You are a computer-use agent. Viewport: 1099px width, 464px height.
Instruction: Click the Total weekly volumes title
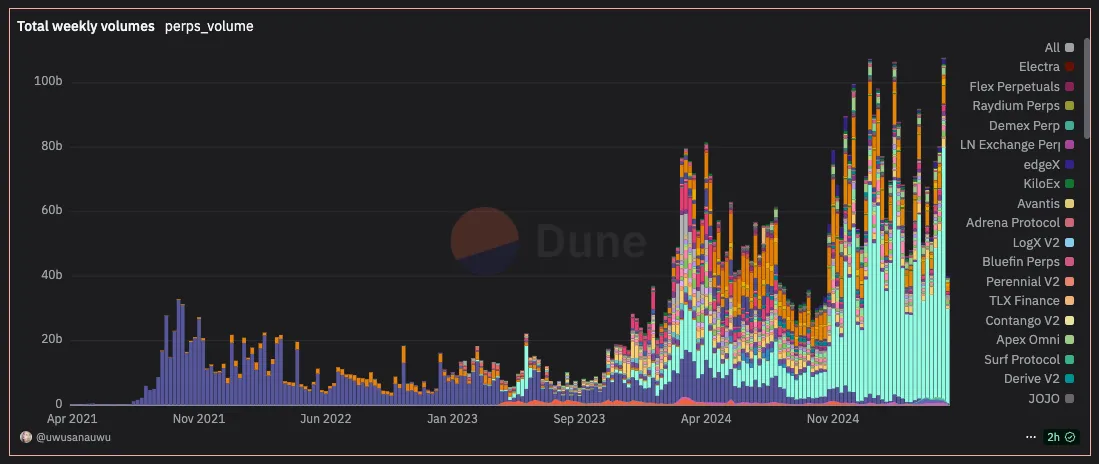click(x=86, y=27)
